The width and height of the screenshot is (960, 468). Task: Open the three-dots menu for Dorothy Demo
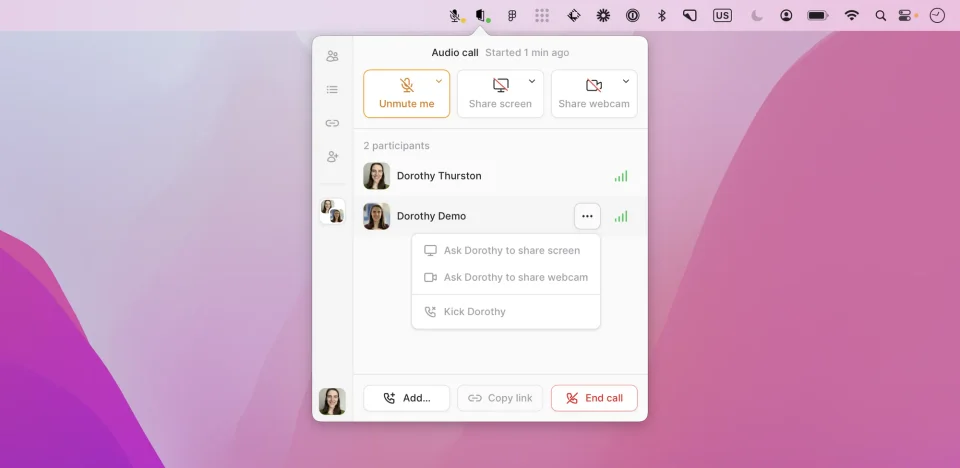pos(587,216)
